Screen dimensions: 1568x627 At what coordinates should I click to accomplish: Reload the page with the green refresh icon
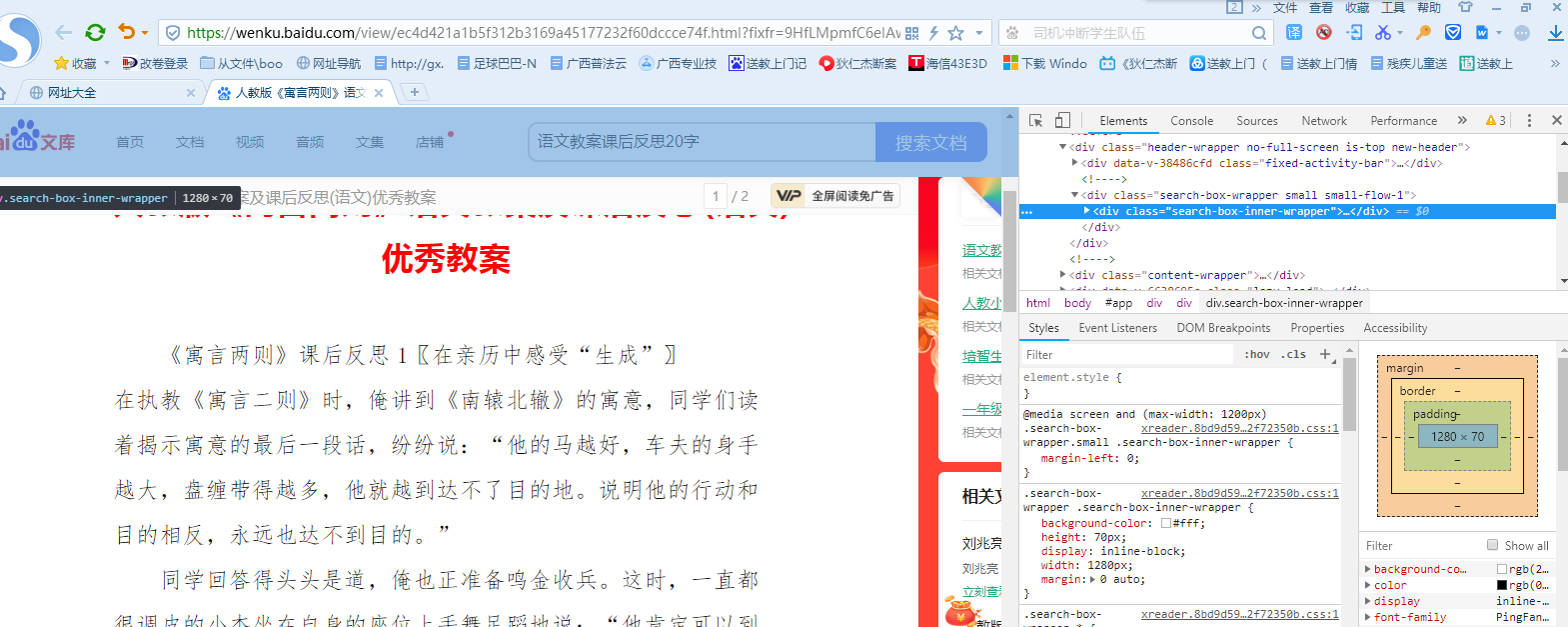(95, 32)
